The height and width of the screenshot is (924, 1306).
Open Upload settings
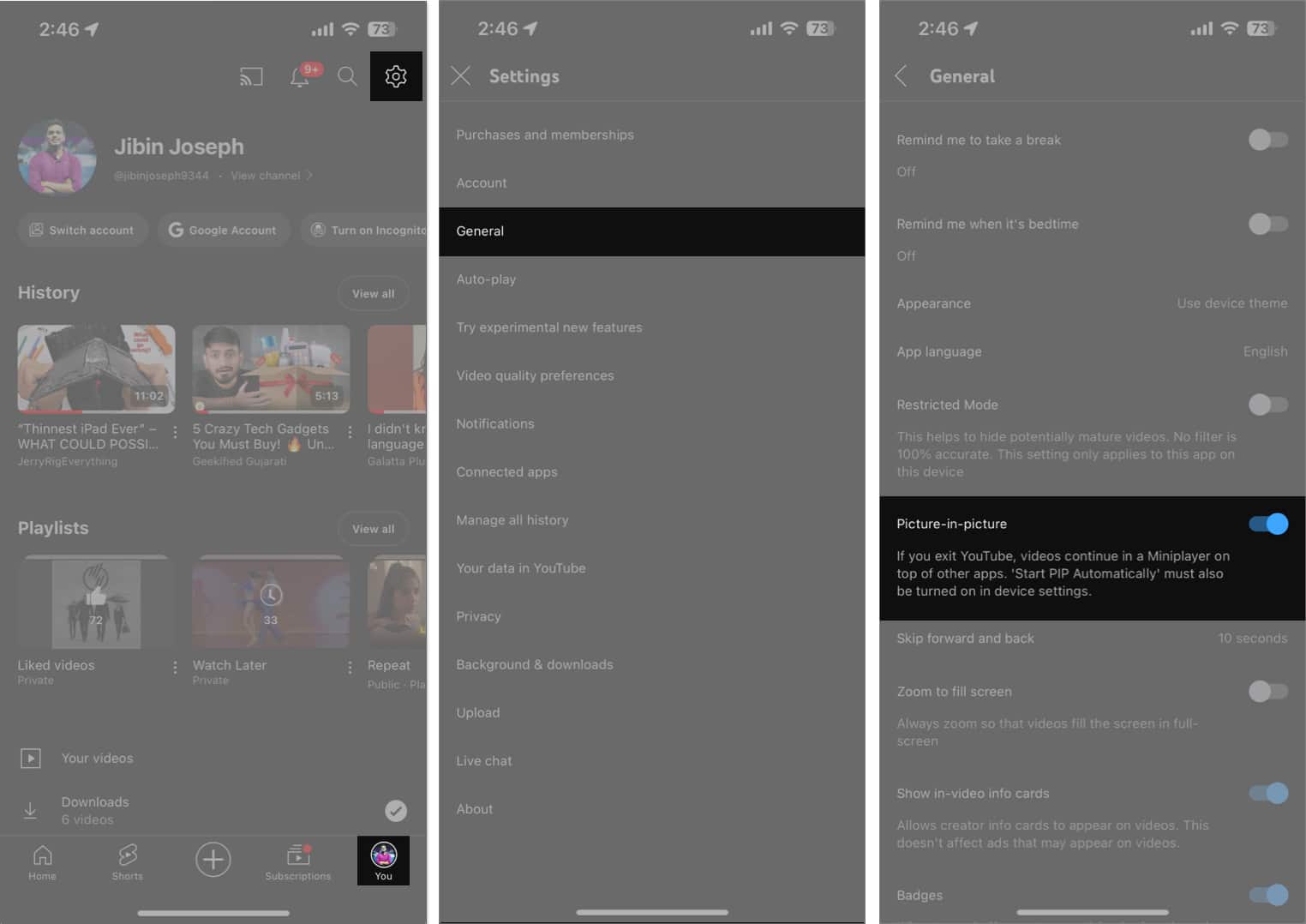pos(651,712)
